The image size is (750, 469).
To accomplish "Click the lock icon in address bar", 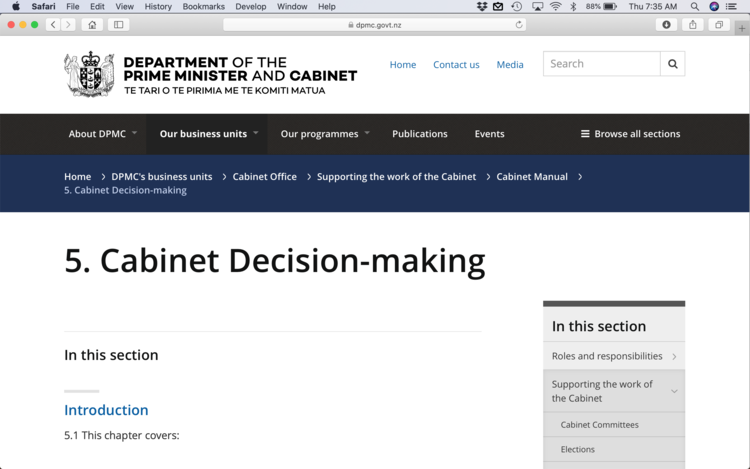I will [x=351, y=25].
